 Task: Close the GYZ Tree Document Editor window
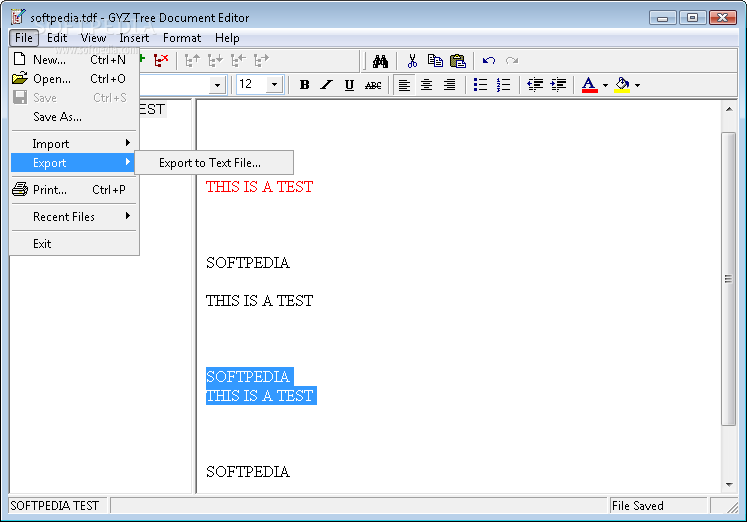point(723,18)
